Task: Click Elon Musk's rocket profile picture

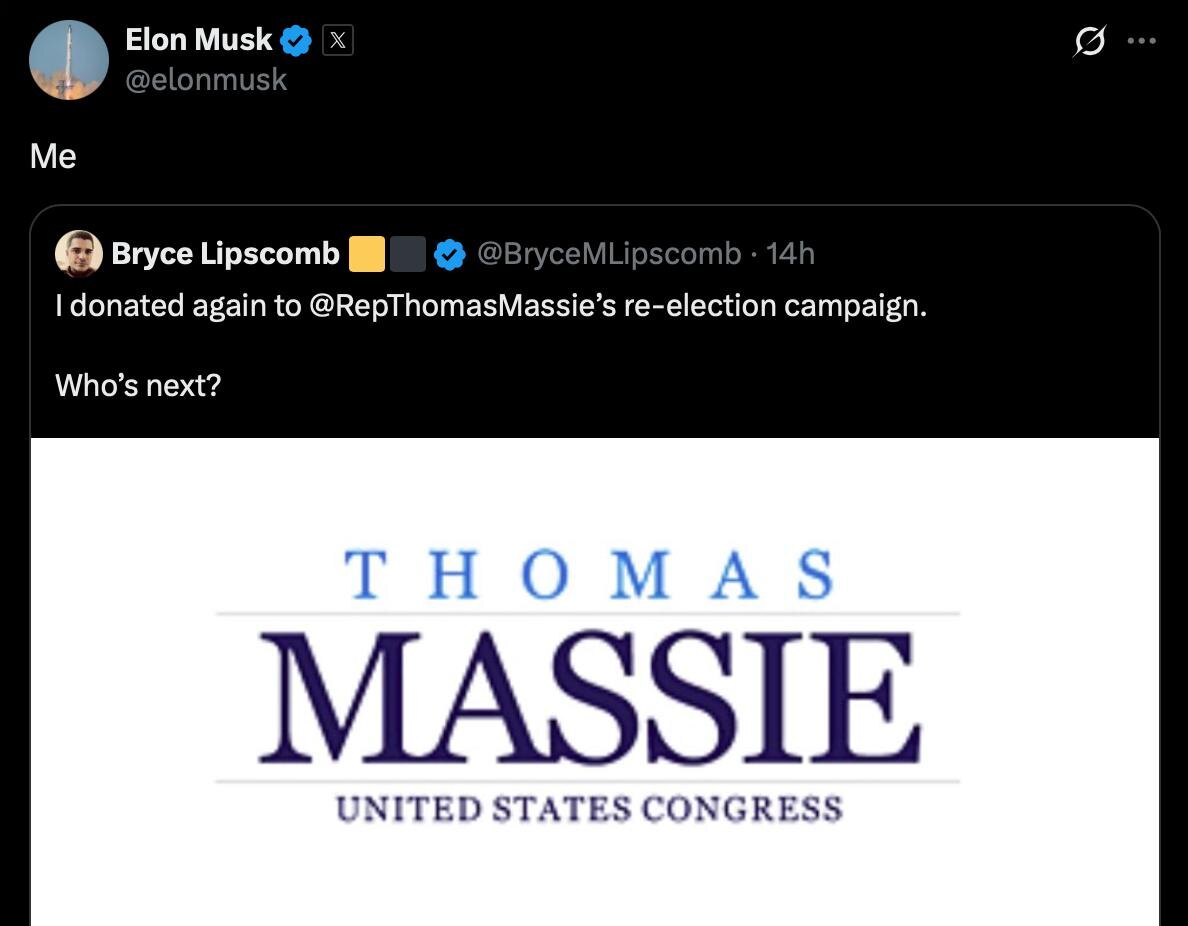Action: (69, 60)
